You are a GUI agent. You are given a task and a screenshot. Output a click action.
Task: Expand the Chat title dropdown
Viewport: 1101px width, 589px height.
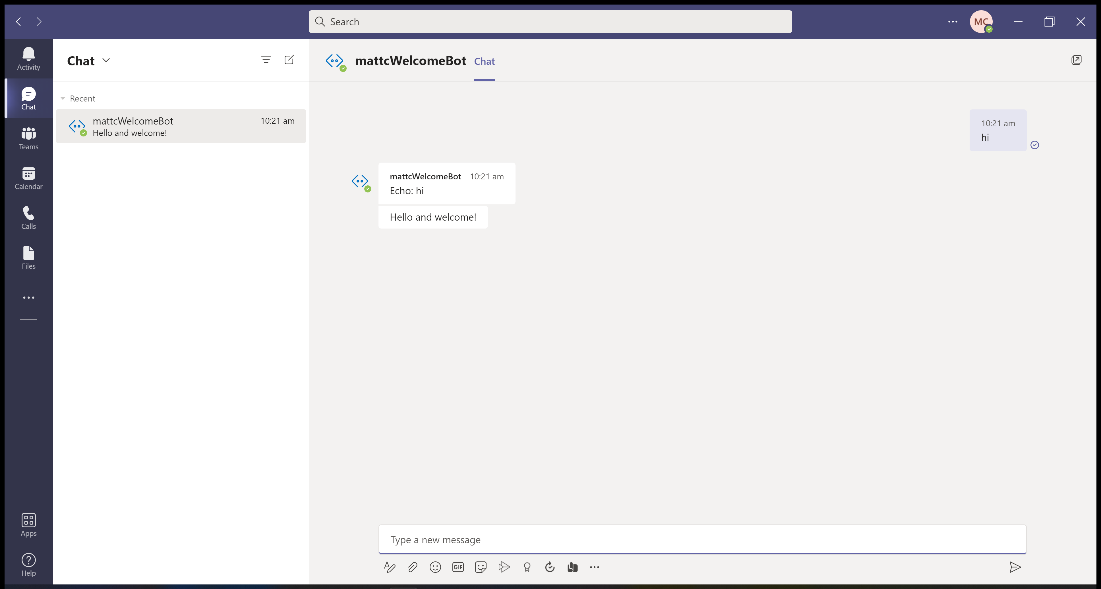coord(107,60)
